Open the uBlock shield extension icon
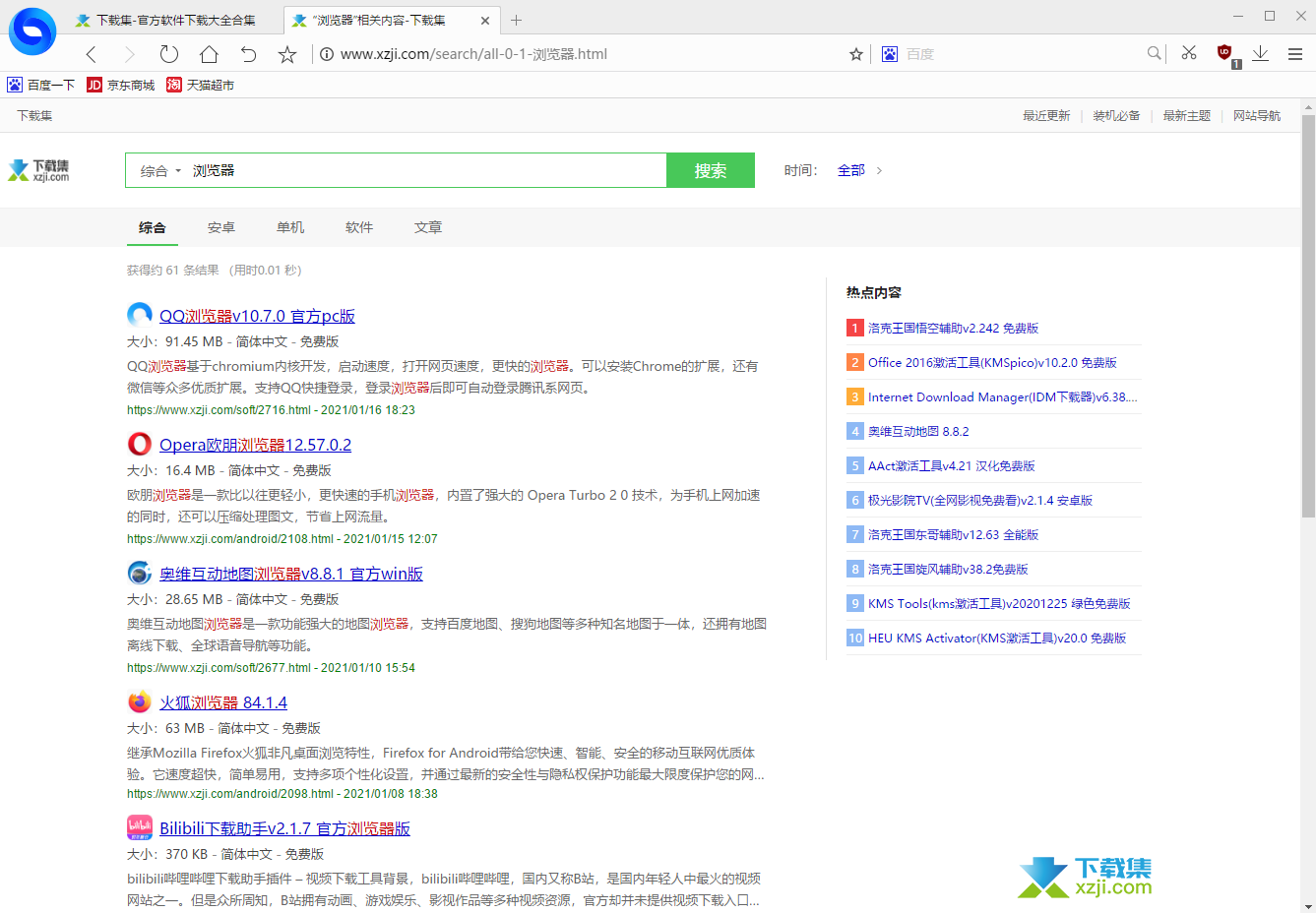This screenshot has height=913, width=1316. point(1225,54)
